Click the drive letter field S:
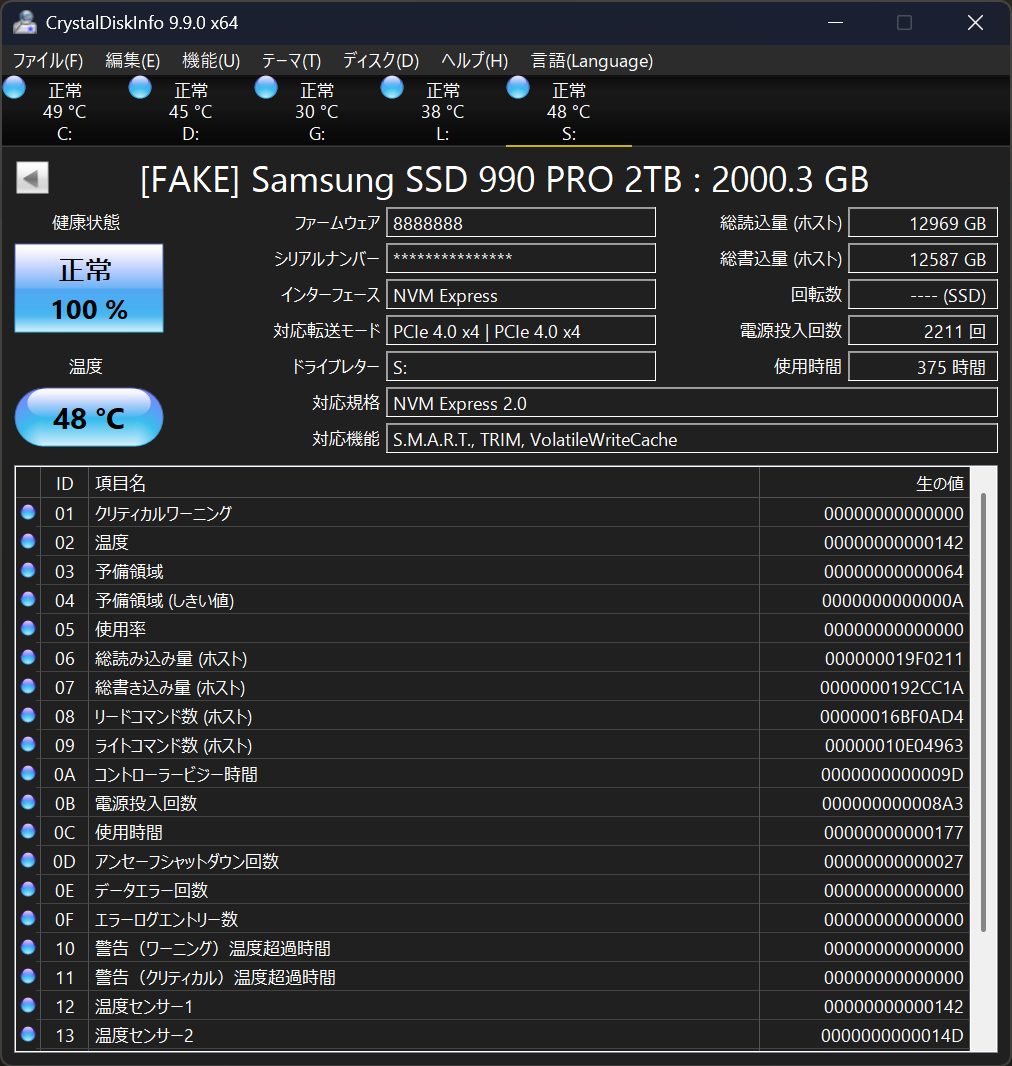 pyautogui.click(x=521, y=367)
